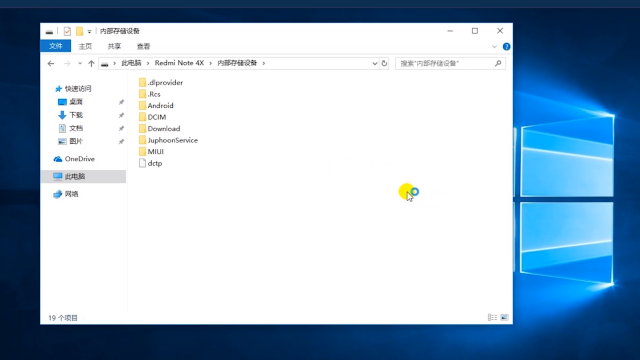The width and height of the screenshot is (640, 360).
Task: Expand the chevron after 内部存储设备 breadcrumb
Action: click(264, 63)
